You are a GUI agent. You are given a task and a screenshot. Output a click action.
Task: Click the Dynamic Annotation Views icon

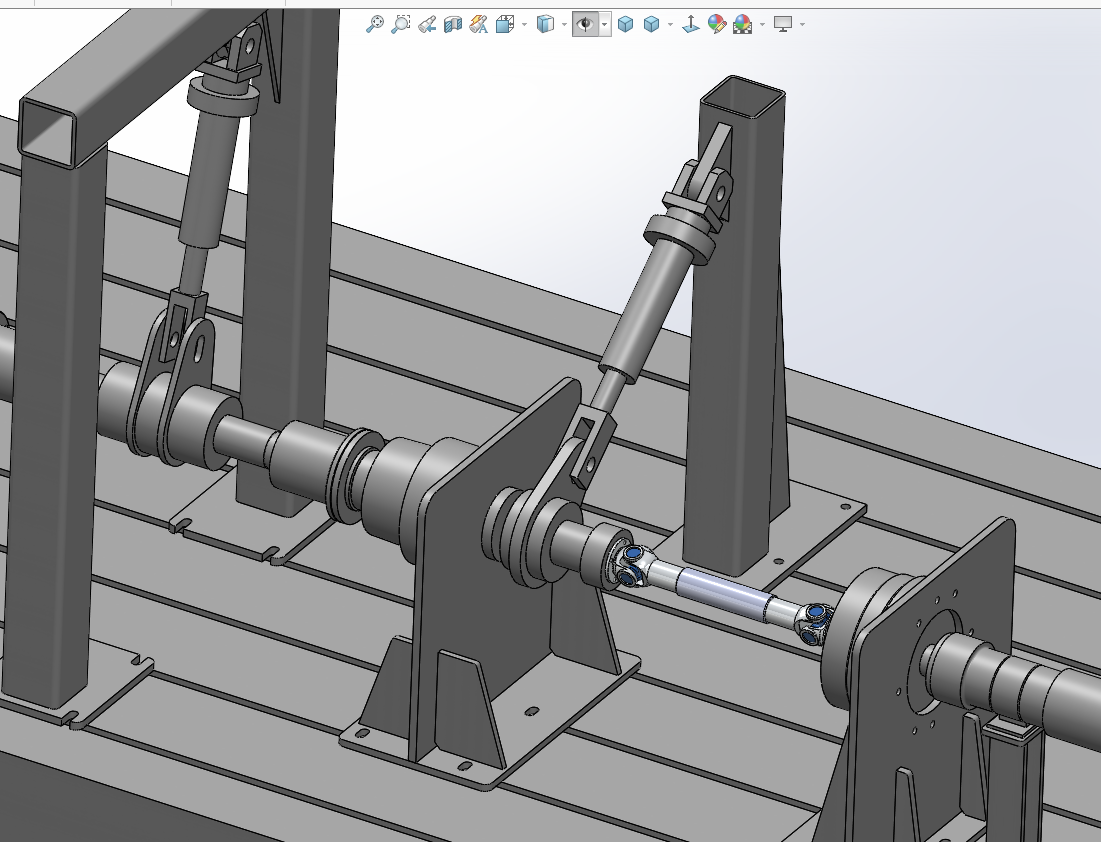pyautogui.click(x=479, y=25)
